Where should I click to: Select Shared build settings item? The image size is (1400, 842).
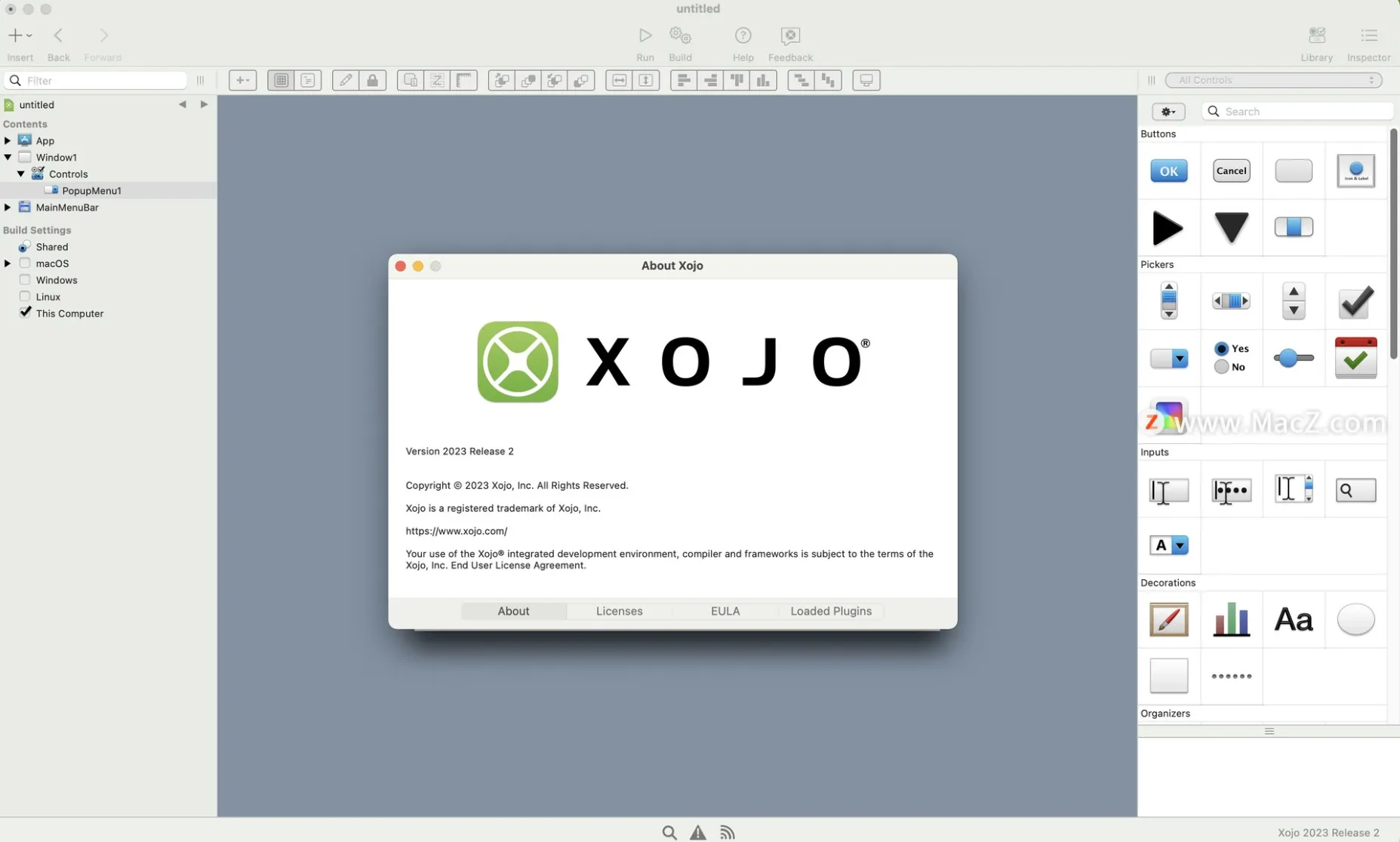(x=51, y=246)
